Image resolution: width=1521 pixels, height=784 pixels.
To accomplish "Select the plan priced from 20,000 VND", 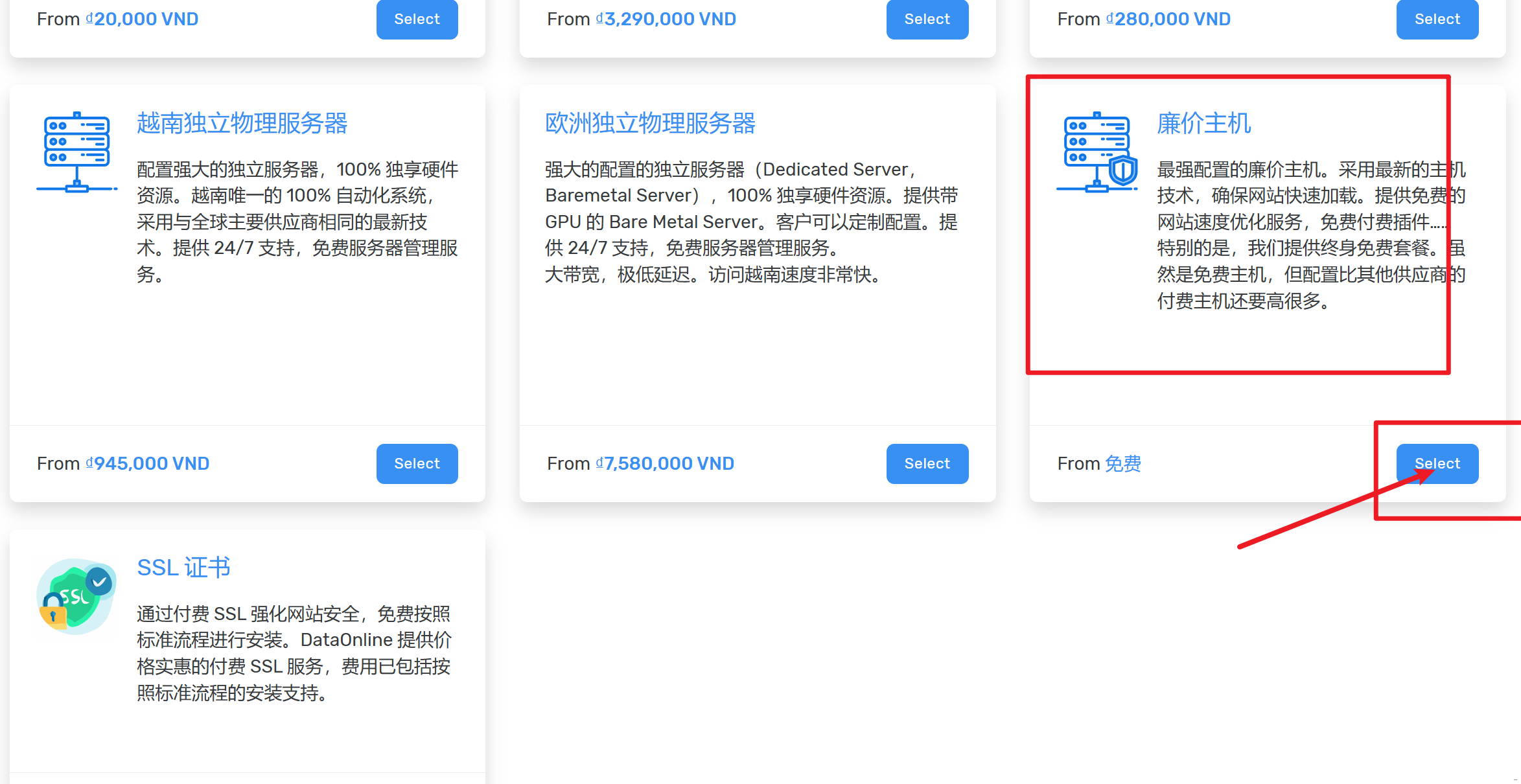I will coord(417,19).
